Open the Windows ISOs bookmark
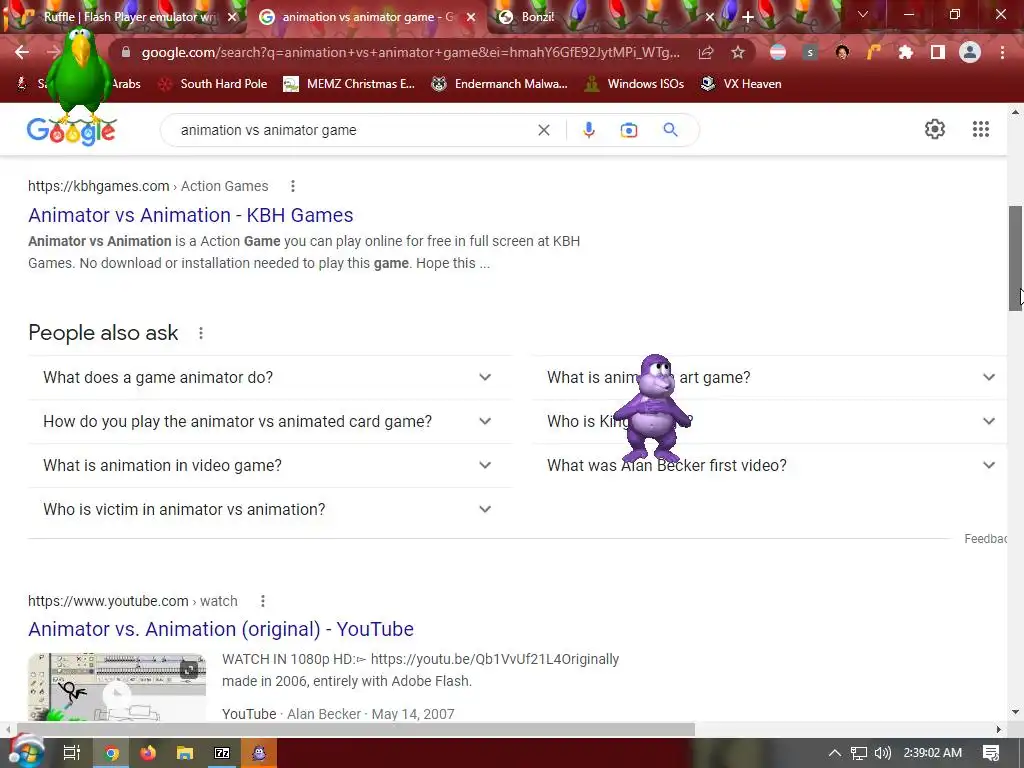Image resolution: width=1024 pixels, height=768 pixels. [x=634, y=84]
